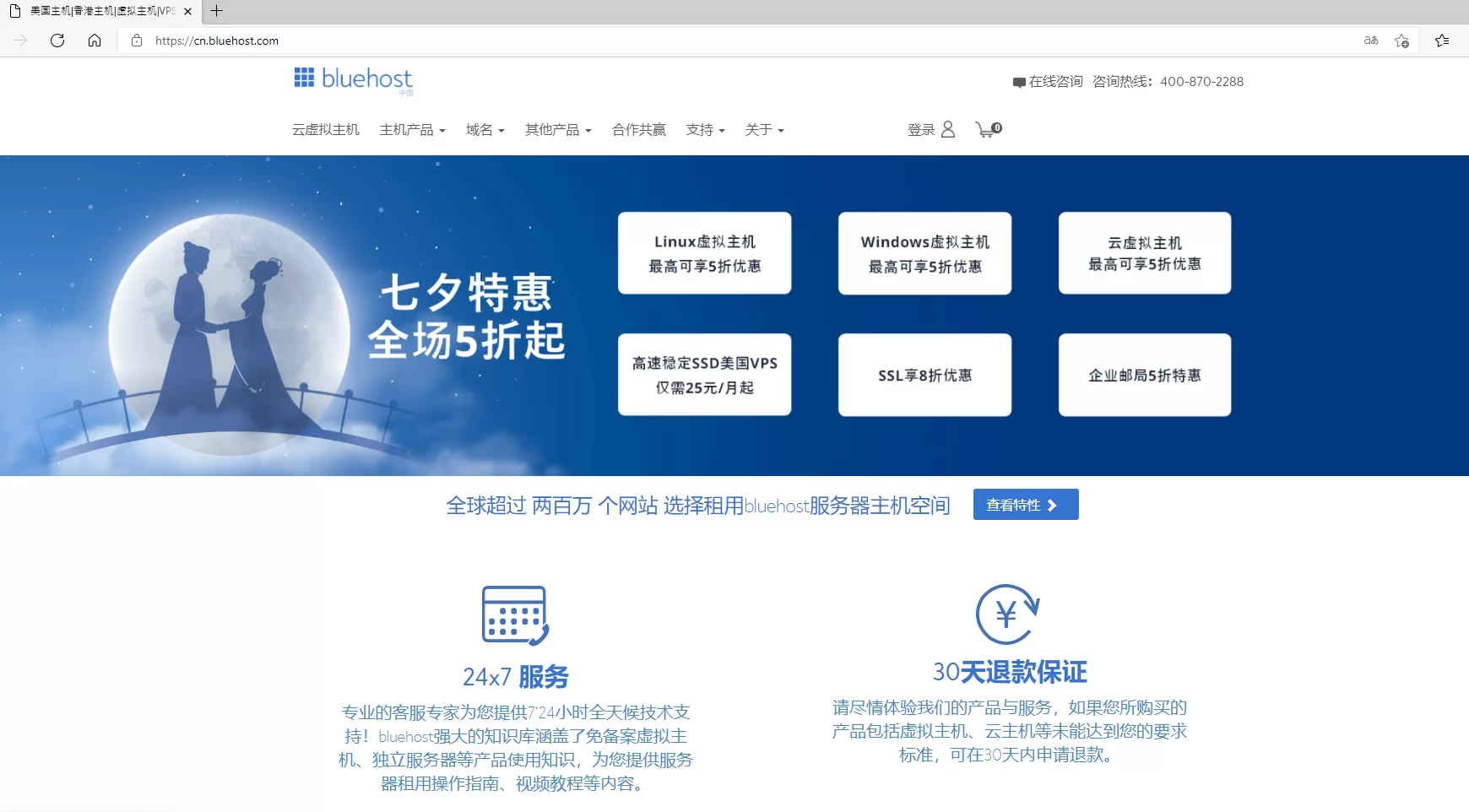Click the 全球超过两百万个网站 headline text
Viewport: 1469px width, 812px height.
click(698, 506)
